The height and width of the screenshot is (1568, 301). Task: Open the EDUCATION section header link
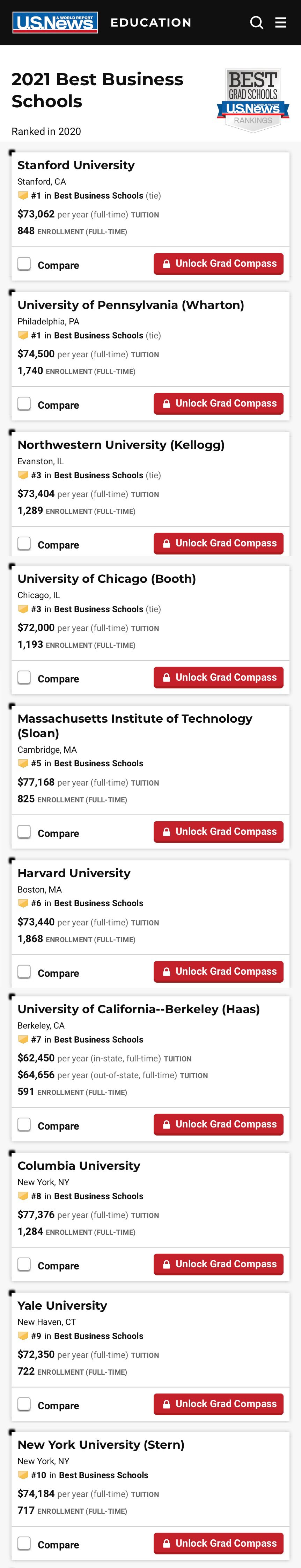[151, 22]
